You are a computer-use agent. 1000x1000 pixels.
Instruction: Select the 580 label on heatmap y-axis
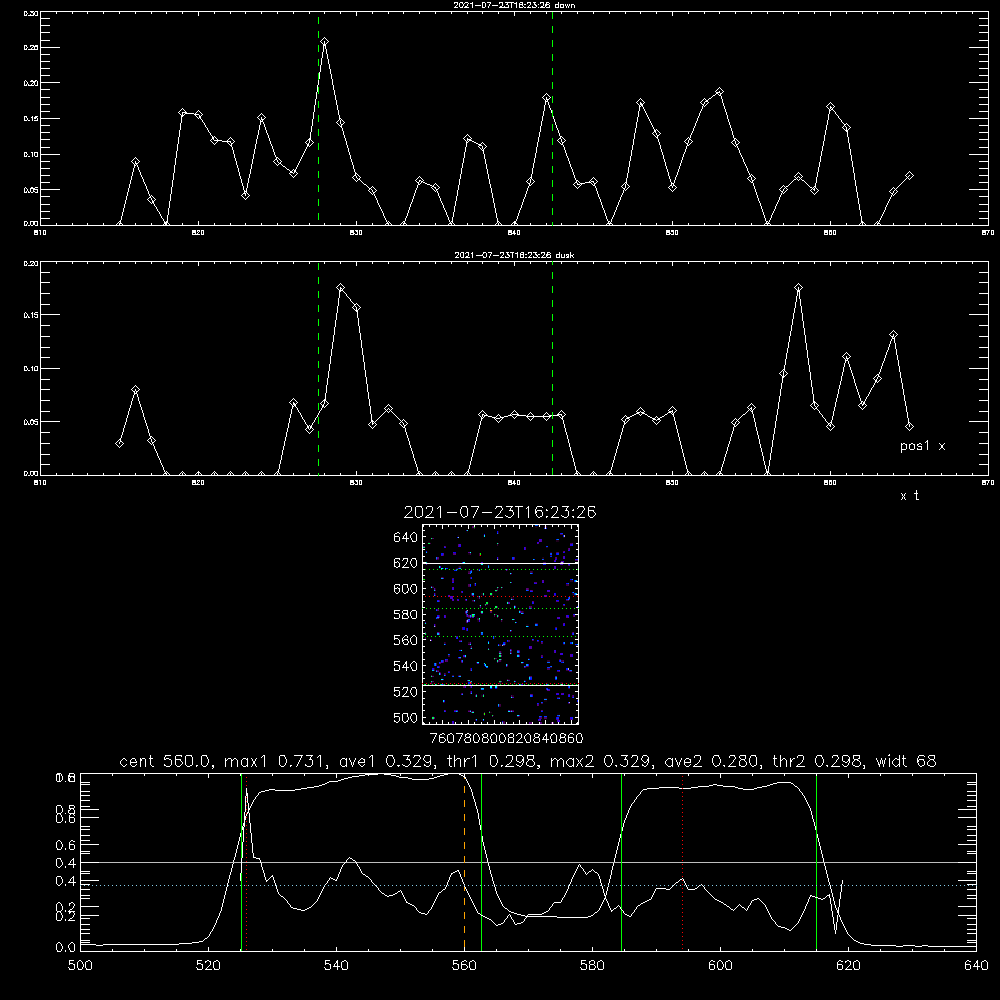coord(405,615)
